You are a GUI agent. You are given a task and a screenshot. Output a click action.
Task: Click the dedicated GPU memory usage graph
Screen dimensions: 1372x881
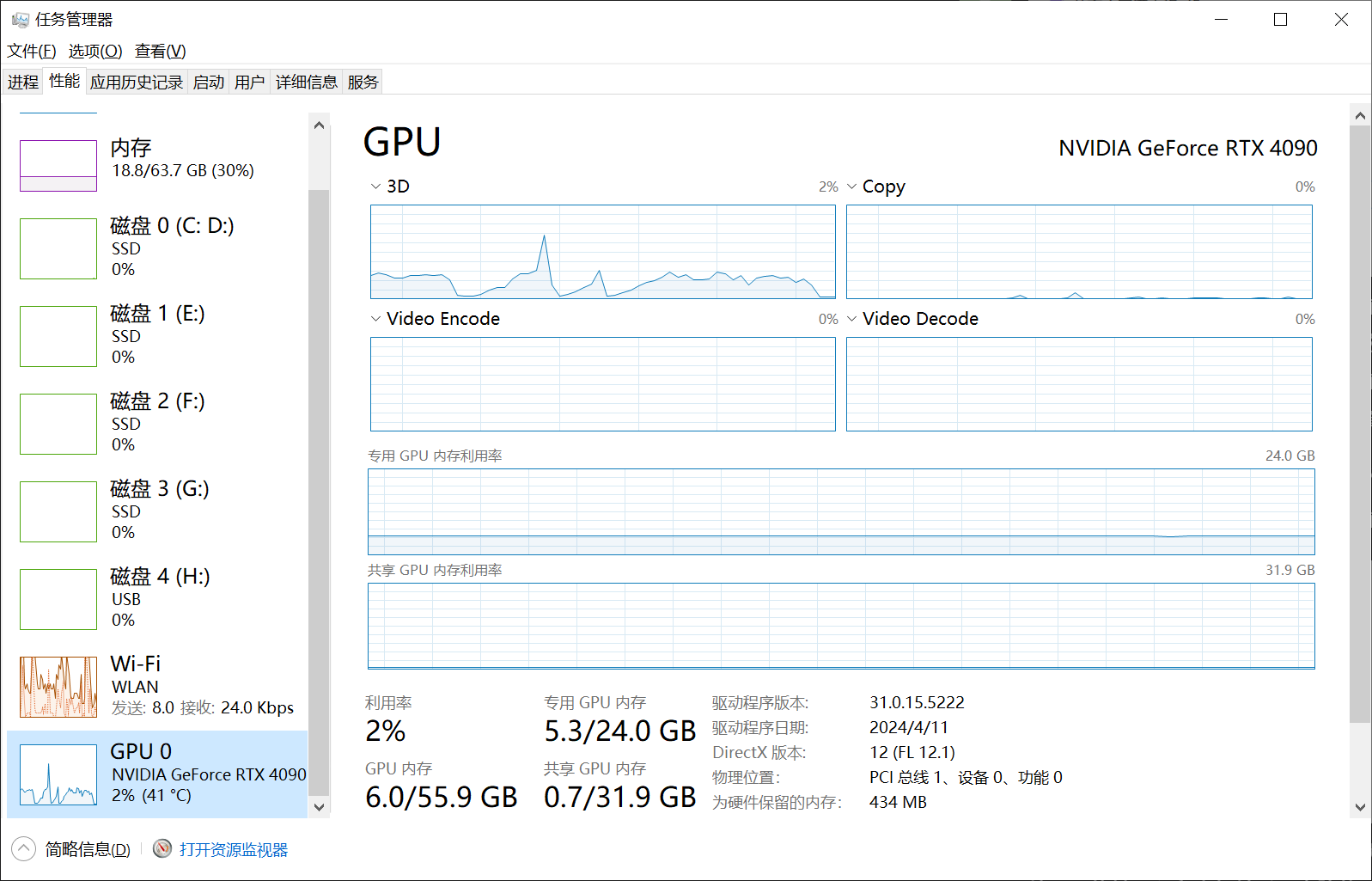point(841,511)
